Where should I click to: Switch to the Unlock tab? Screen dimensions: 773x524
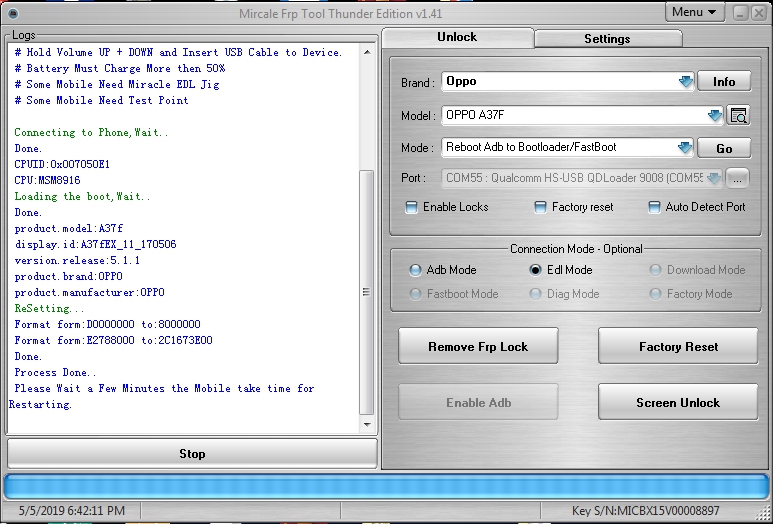coord(457,37)
